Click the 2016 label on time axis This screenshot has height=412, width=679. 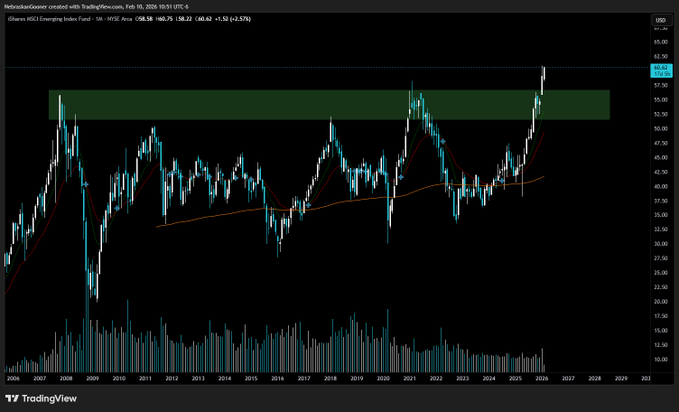coord(277,379)
